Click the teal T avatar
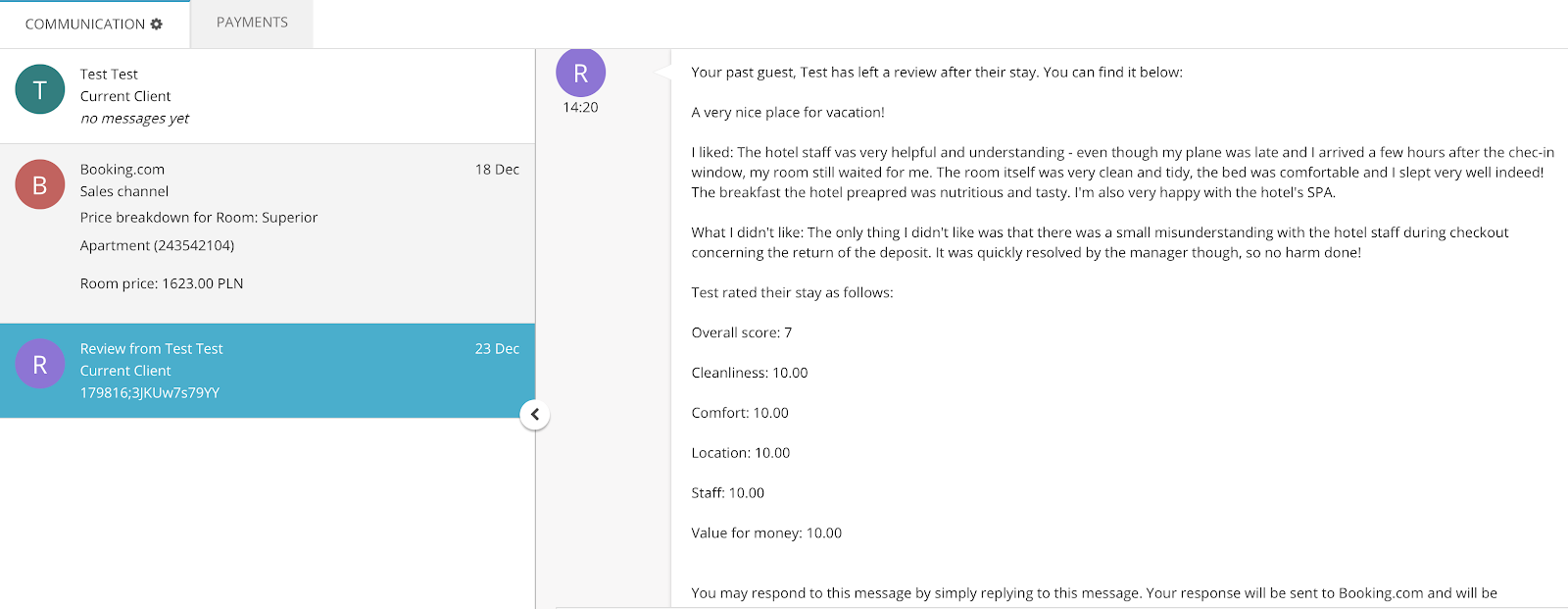 pyautogui.click(x=40, y=89)
